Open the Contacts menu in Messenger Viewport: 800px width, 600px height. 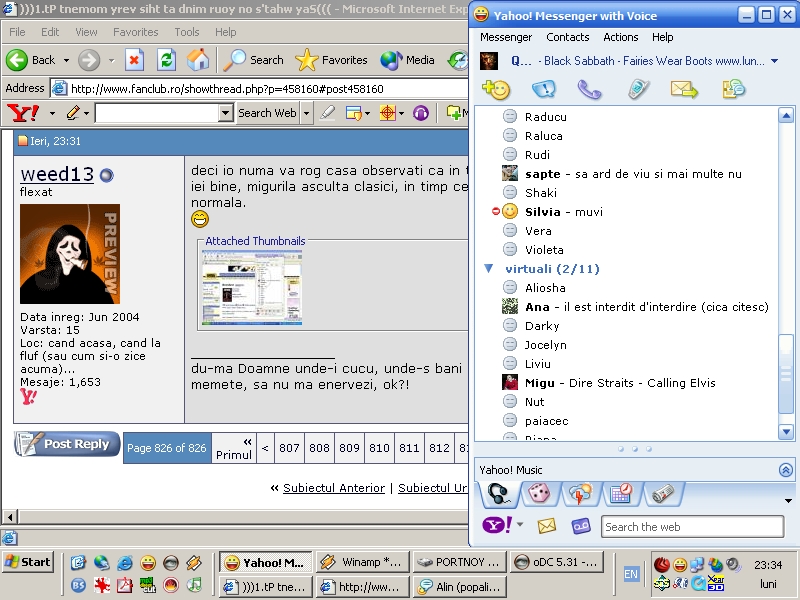coord(567,37)
